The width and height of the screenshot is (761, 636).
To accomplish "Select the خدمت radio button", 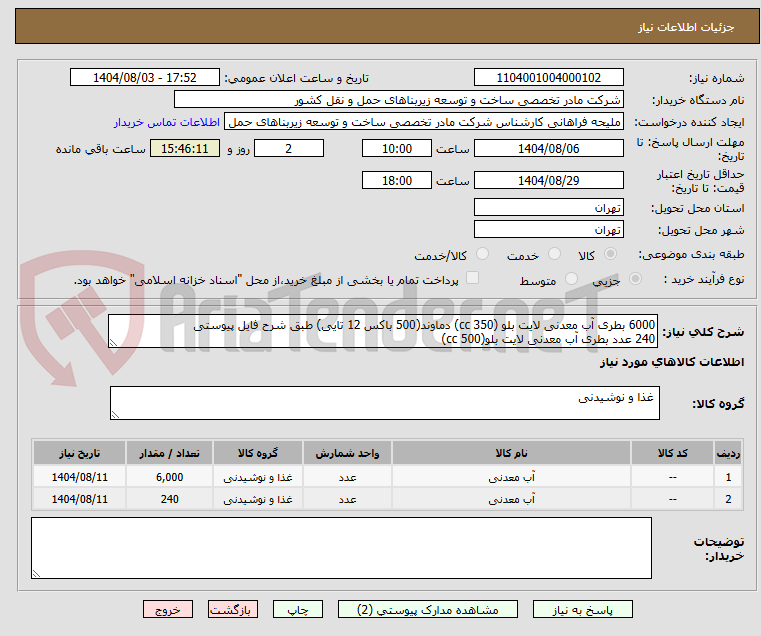I will [x=554, y=254].
